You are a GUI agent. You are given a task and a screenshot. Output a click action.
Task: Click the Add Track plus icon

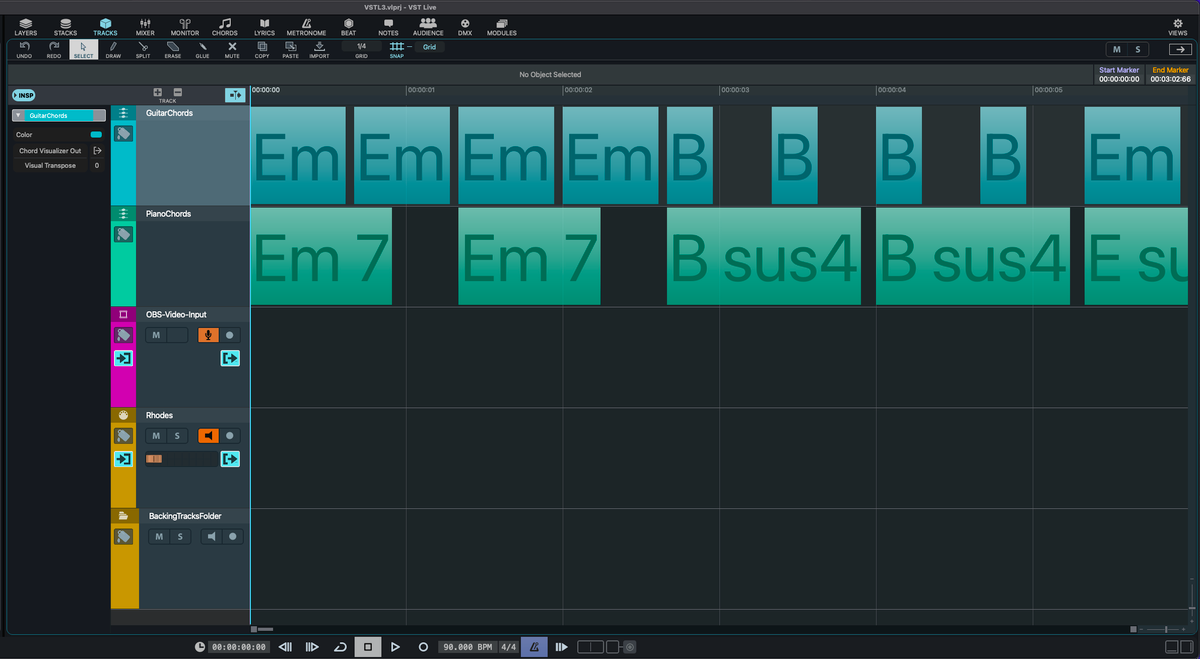pos(158,92)
